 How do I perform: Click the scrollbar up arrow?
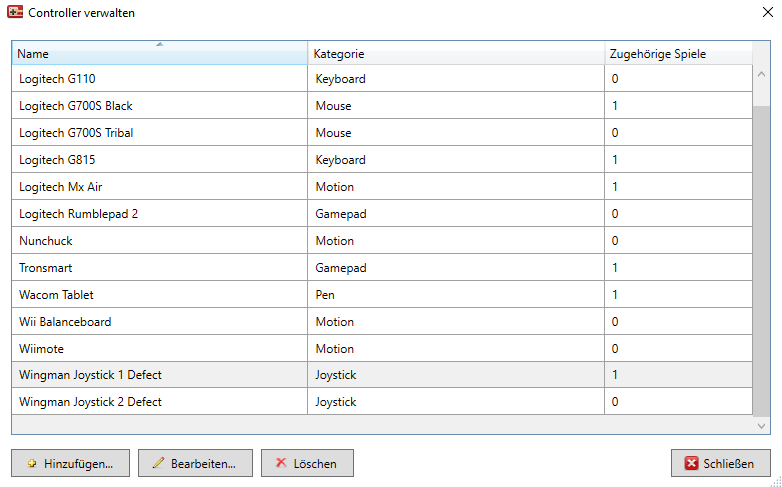[x=761, y=74]
